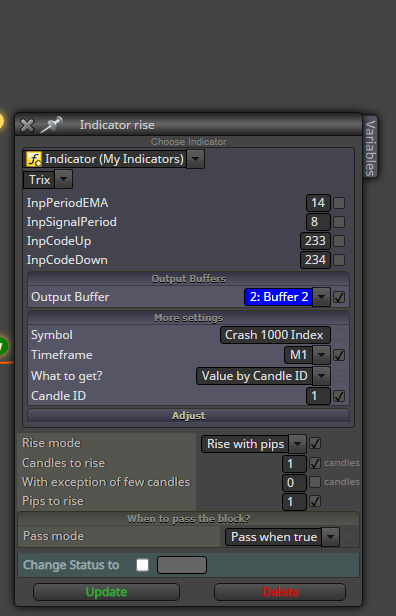
Task: Open What to get dropdown
Action: (263, 376)
